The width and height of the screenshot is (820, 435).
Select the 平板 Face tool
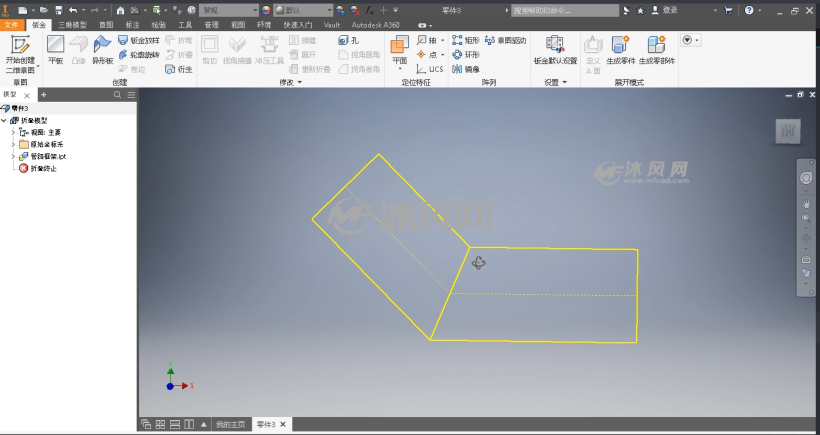tap(55, 50)
